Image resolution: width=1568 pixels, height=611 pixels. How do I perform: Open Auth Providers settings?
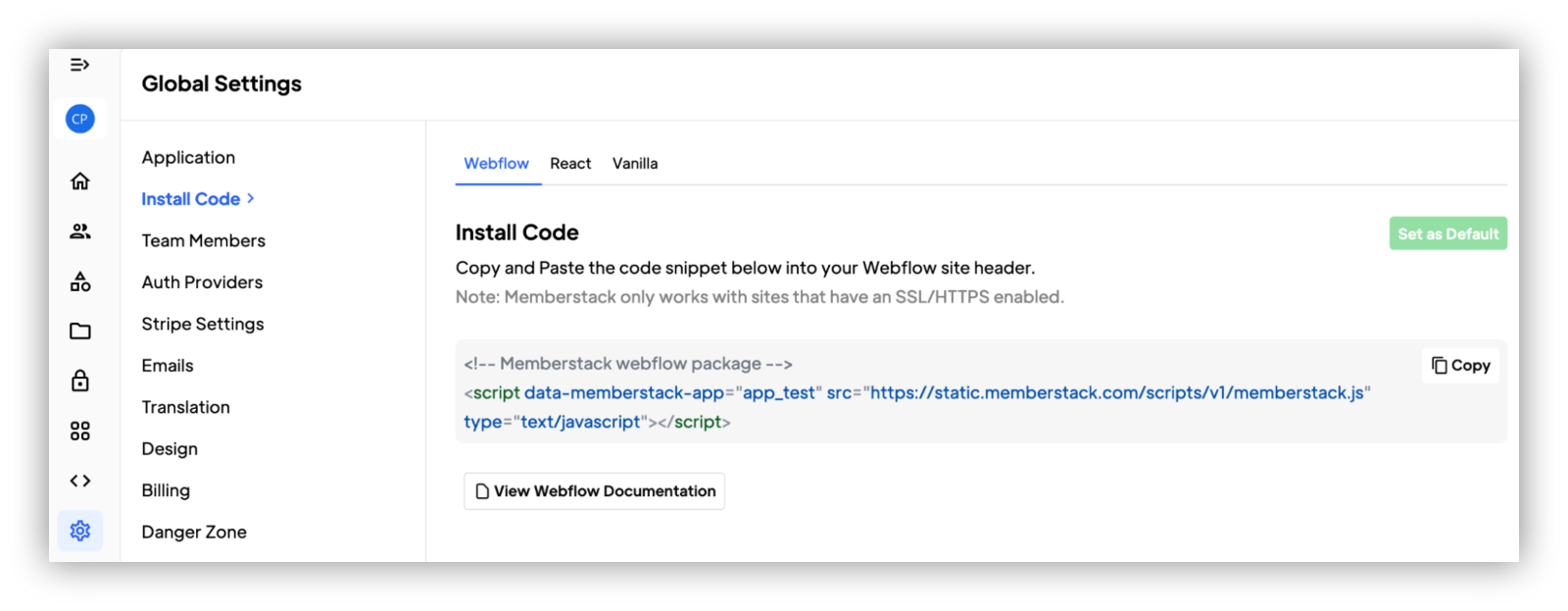pos(202,282)
